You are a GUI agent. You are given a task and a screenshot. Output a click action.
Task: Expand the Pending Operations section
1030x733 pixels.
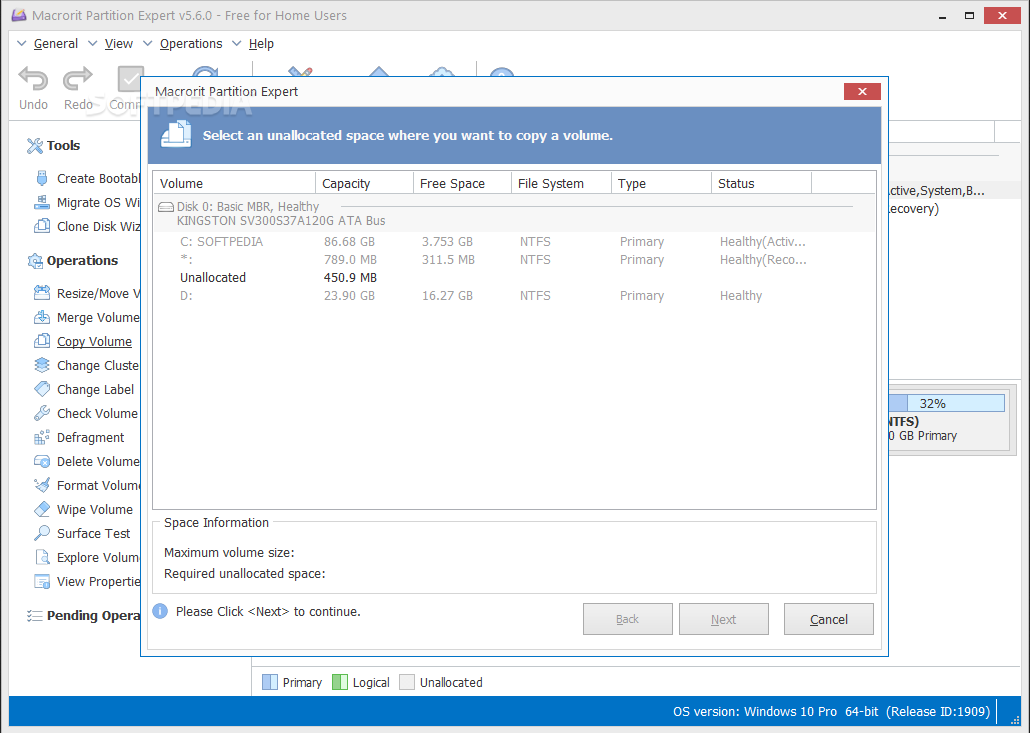83,615
